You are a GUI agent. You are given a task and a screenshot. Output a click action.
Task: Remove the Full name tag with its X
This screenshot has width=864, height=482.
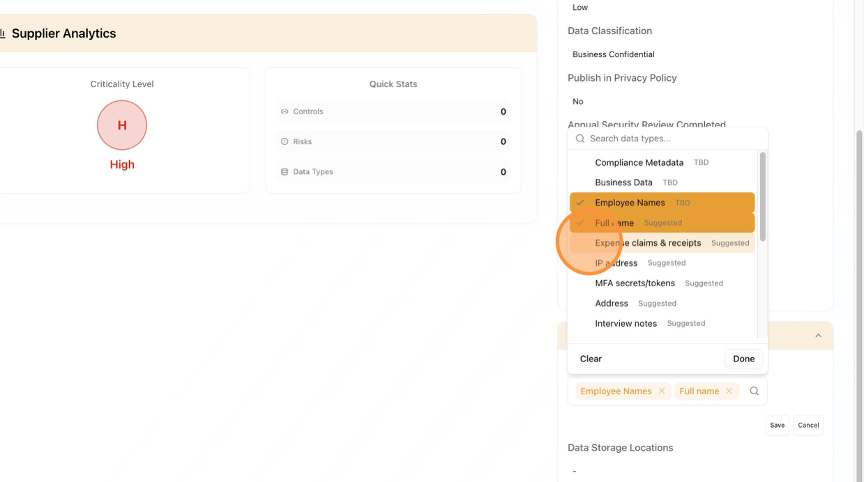tap(729, 391)
